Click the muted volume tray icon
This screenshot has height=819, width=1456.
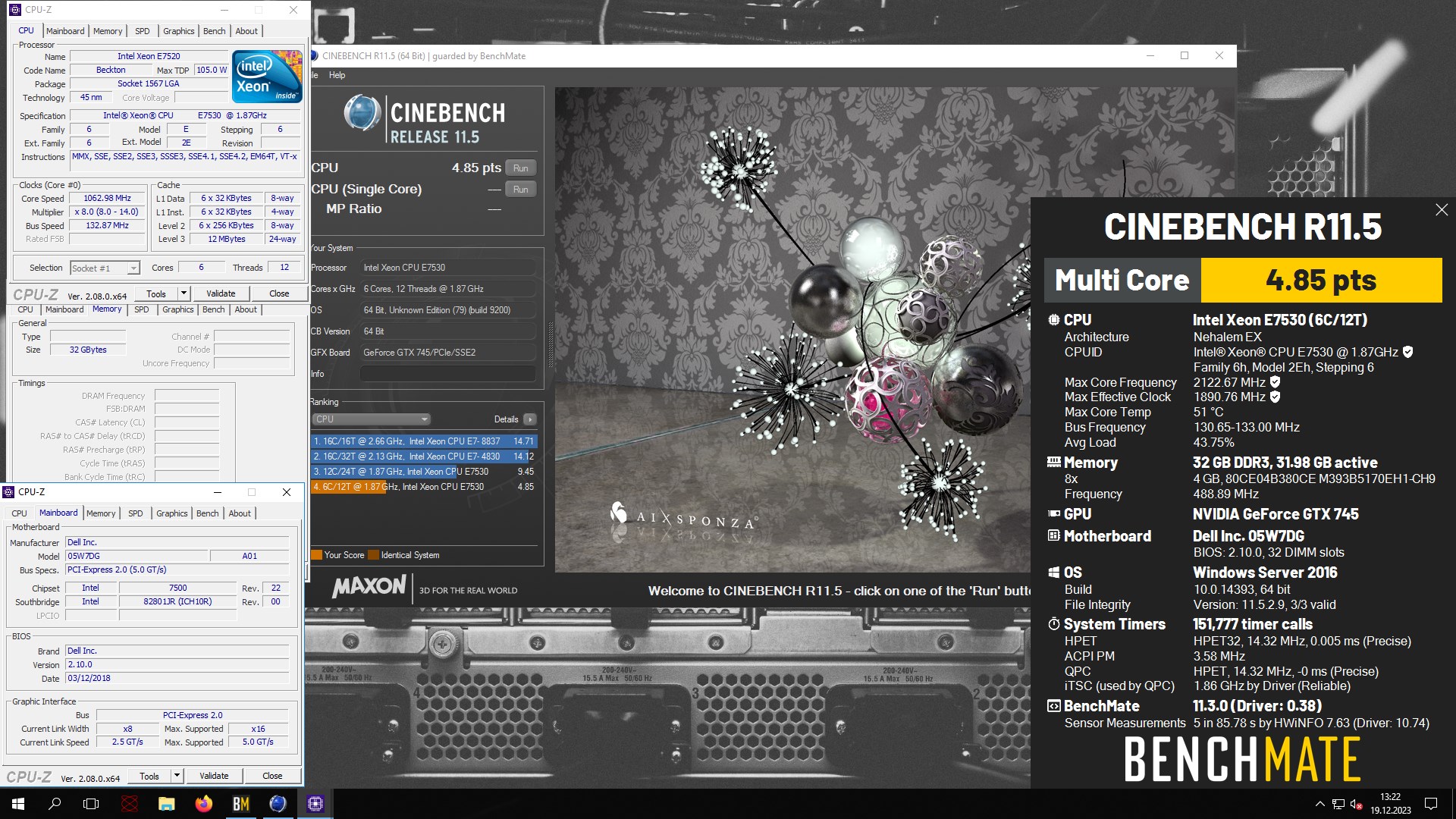point(1357,804)
